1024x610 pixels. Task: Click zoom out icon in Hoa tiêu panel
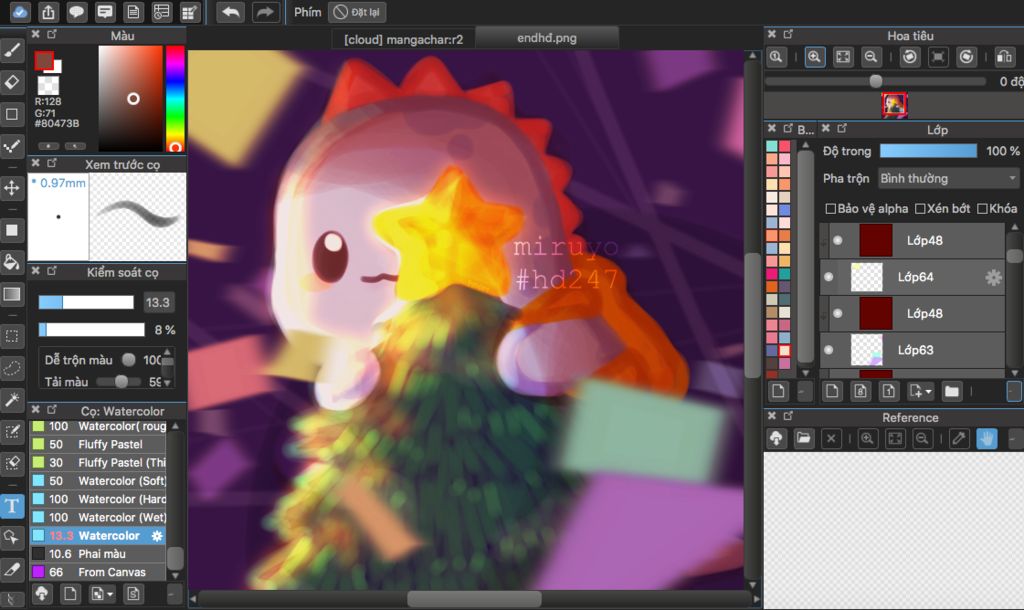871,57
